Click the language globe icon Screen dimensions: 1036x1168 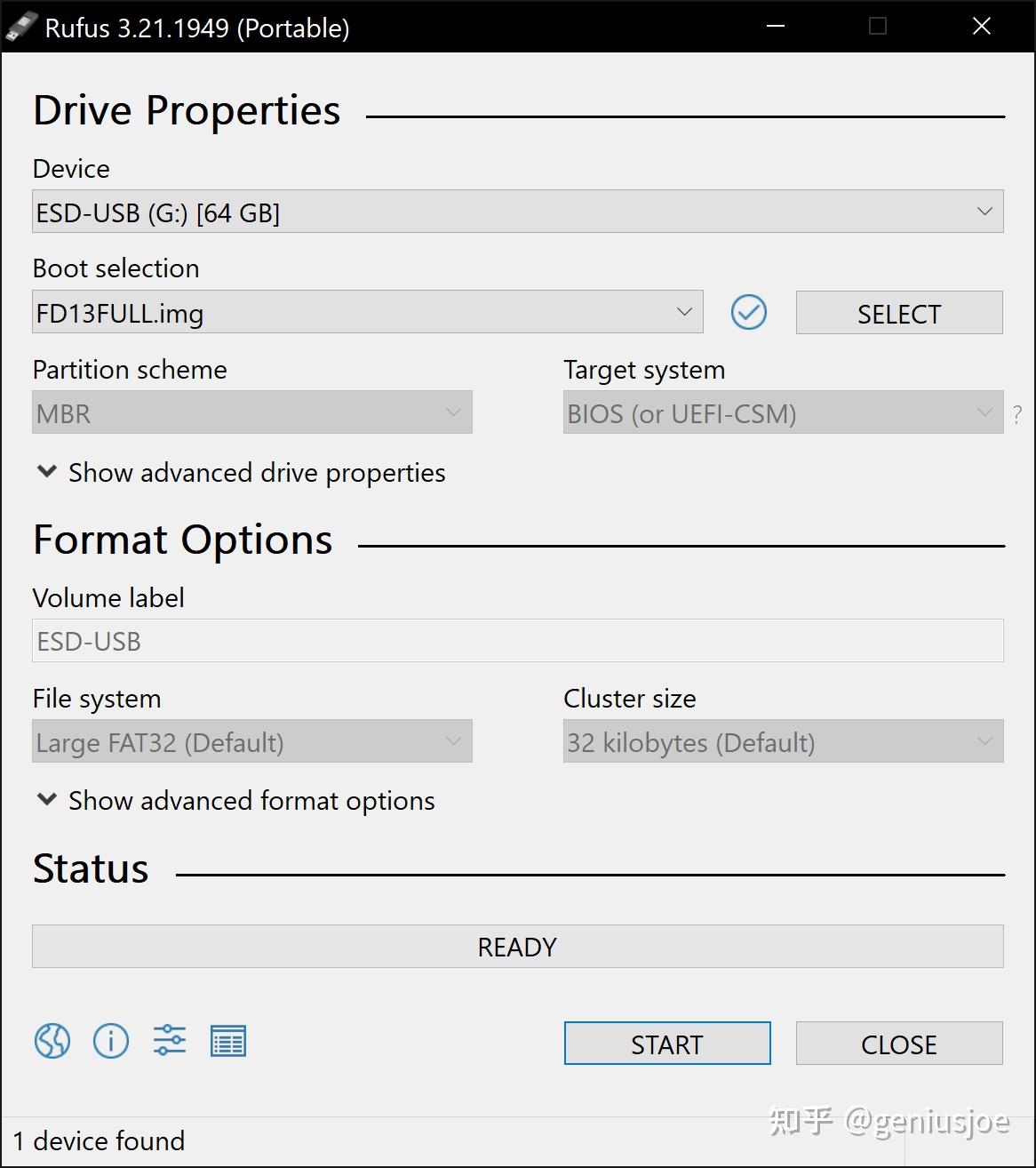(x=52, y=1041)
